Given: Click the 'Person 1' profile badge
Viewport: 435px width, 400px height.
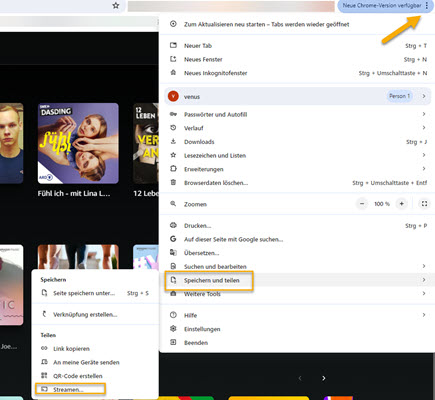Looking at the screenshot, I should [x=399, y=96].
